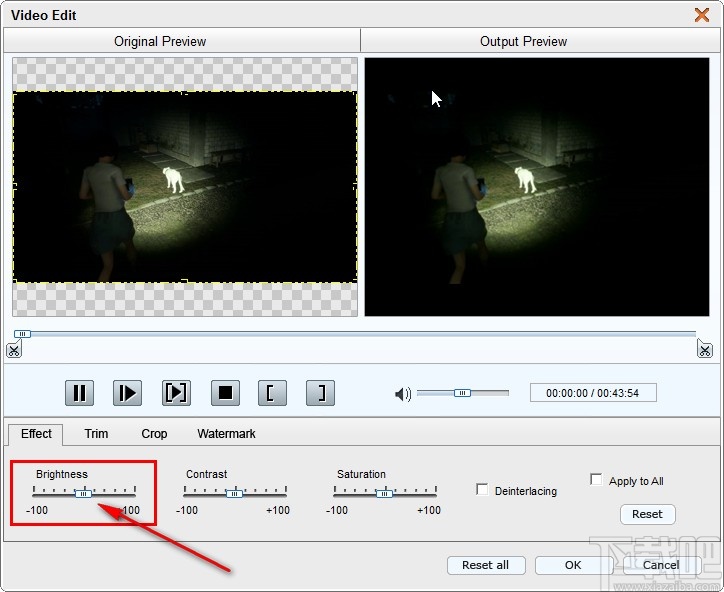Stop the video playback

point(225,393)
